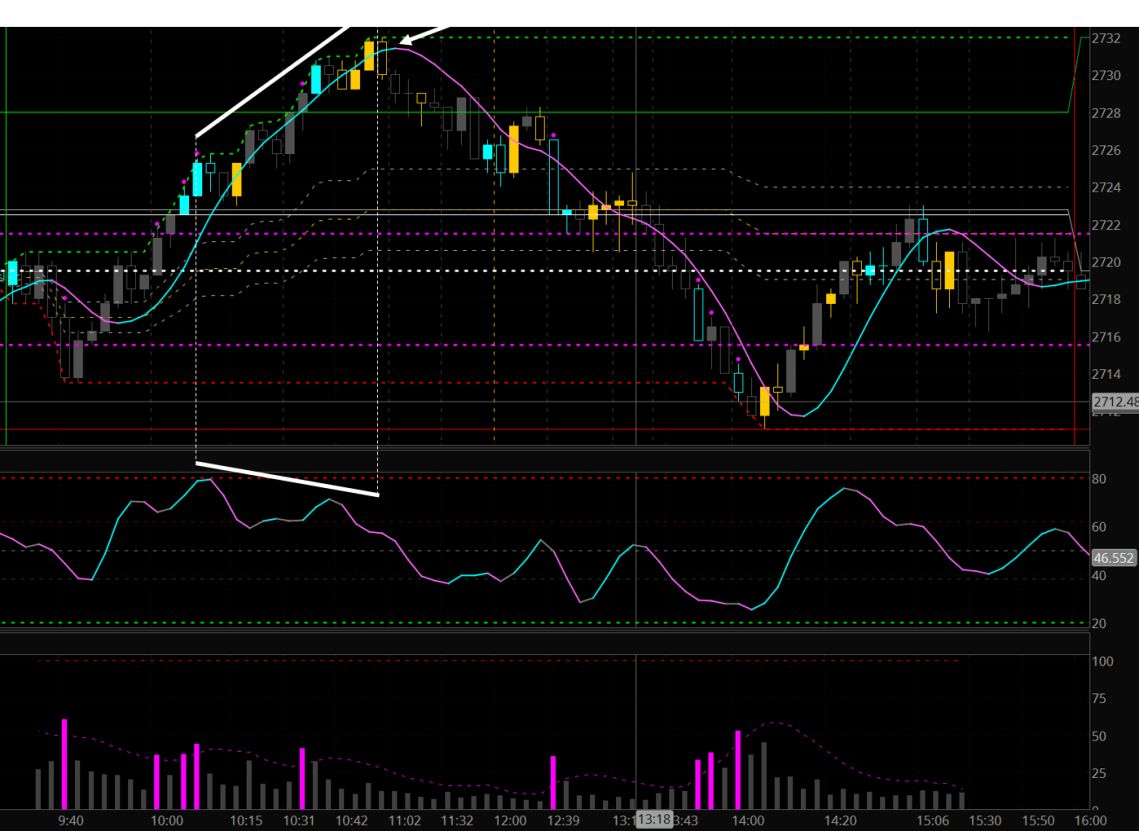Viewport: 1139px width, 831px height.
Task: Click the highlighted 13:18 time label
Action: click(x=654, y=820)
